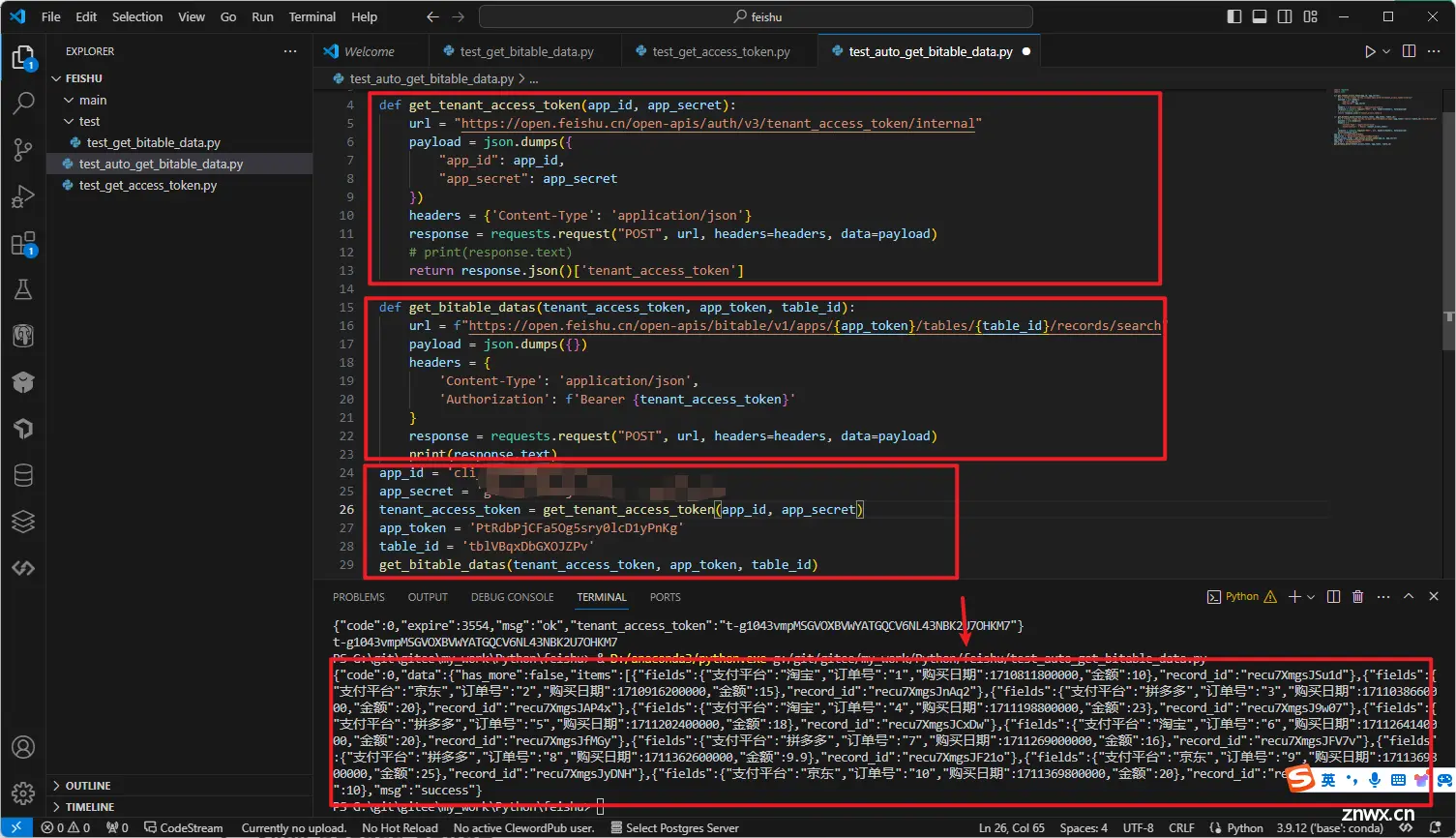Switch to the test_get_access_token.py tab

tap(721, 51)
